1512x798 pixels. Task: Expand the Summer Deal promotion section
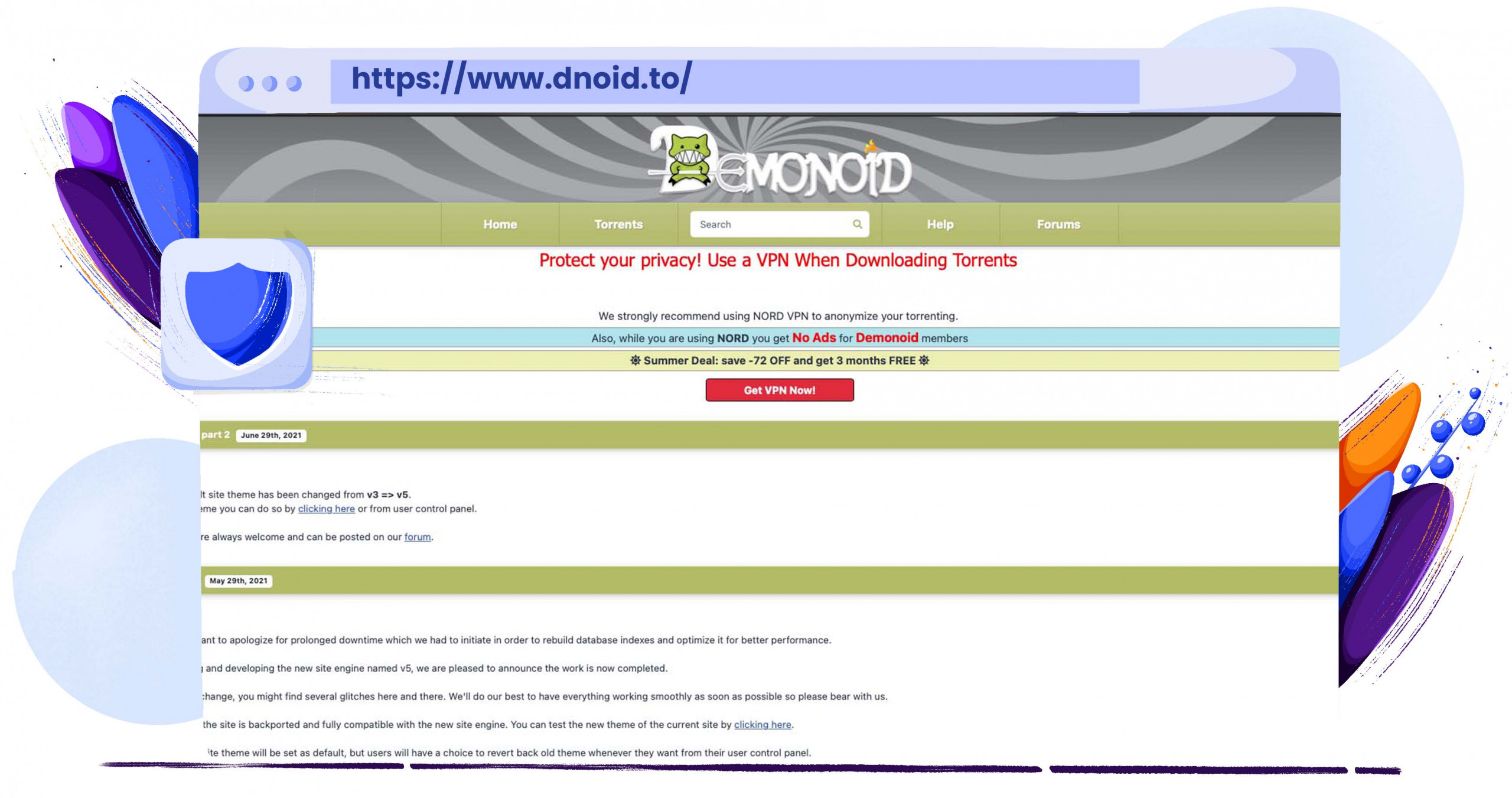778,360
